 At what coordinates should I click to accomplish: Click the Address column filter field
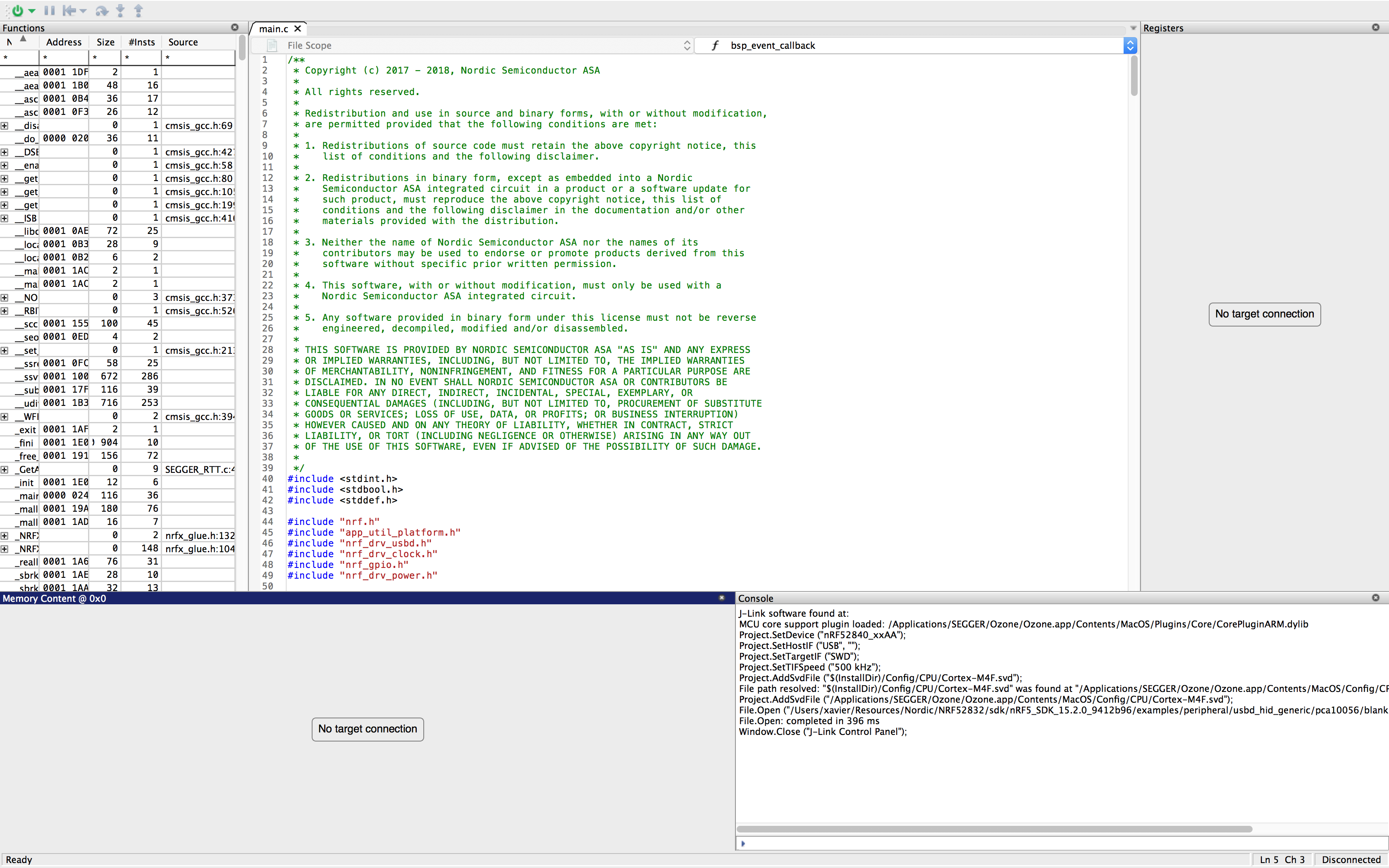[x=64, y=57]
